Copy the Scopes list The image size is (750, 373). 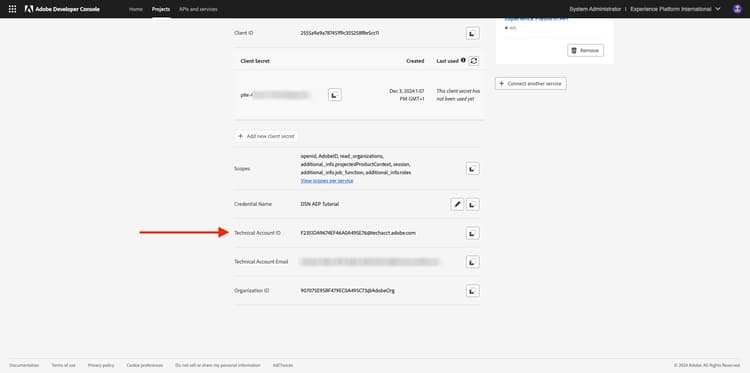(473, 168)
